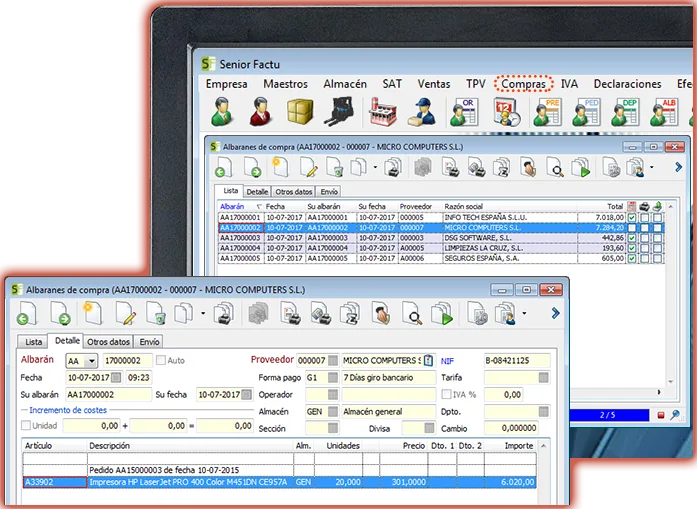Open the PRE presupuestos icon
This screenshot has height=509, width=697.
[x=547, y=112]
